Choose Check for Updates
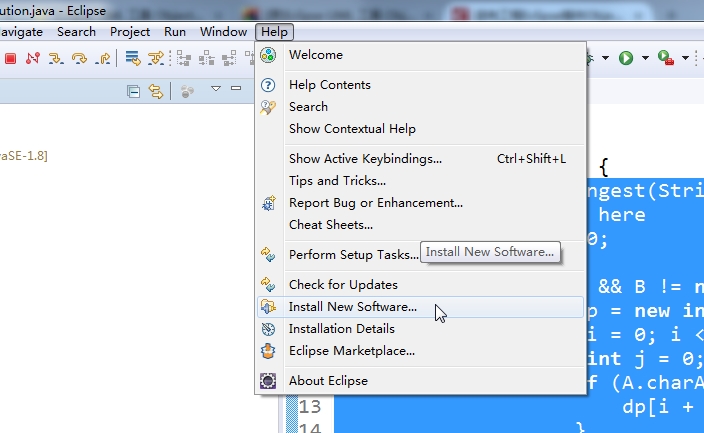 [x=421, y=285]
